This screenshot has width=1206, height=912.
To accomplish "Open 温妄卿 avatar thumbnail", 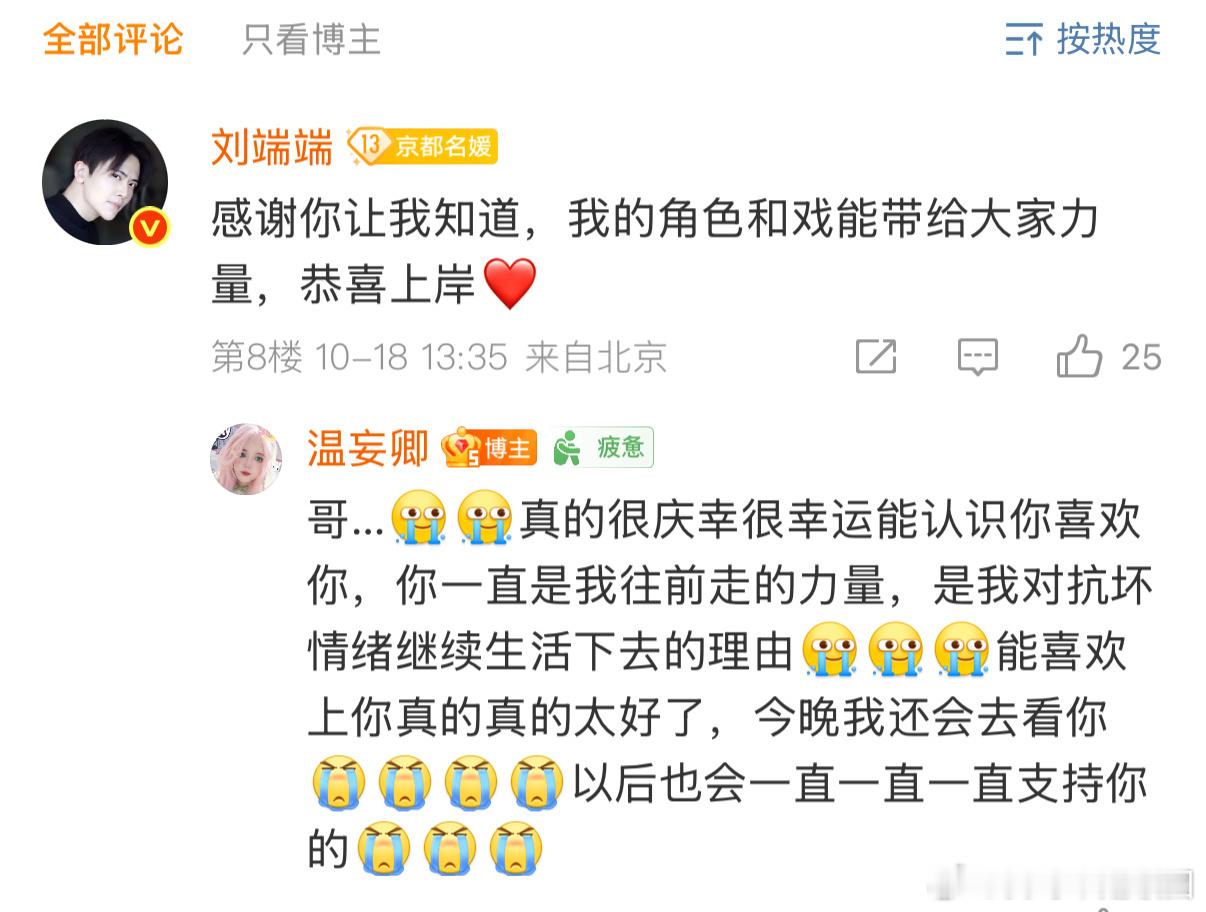I will [246, 458].
